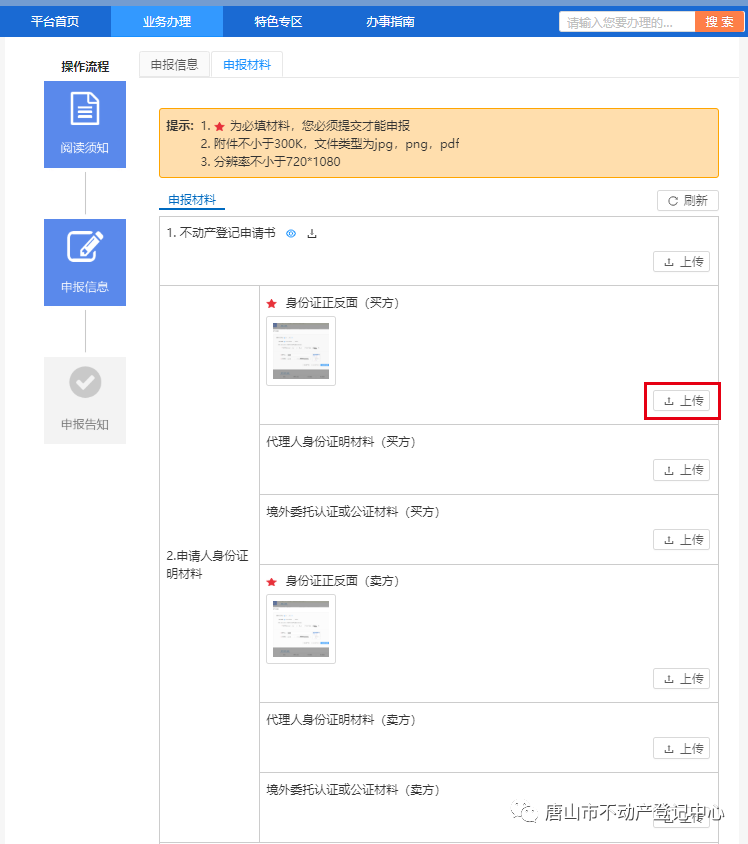Click the 申报告知 checkmark step icon

point(85,383)
